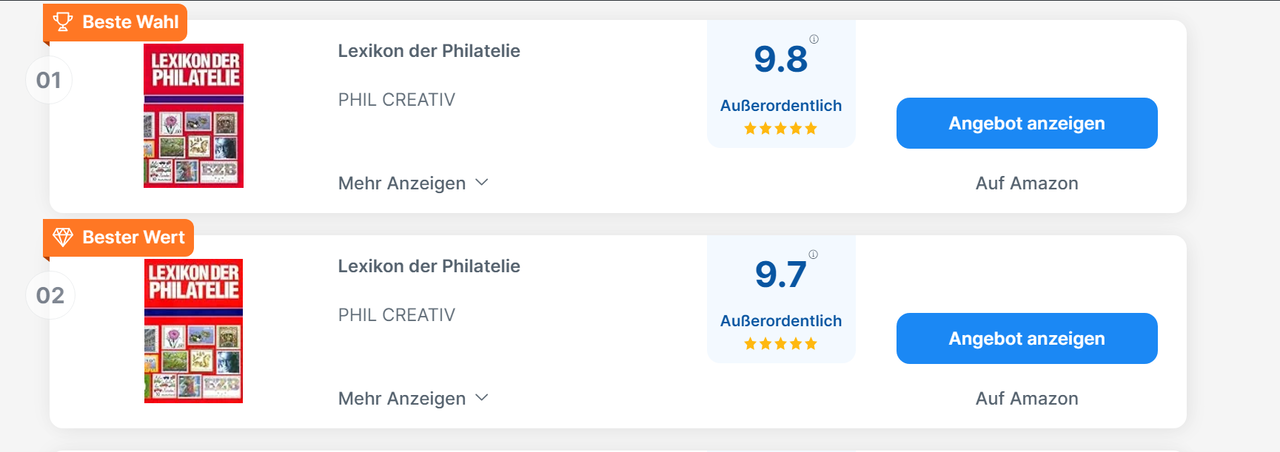Click Auf Amazon under the second offer
This screenshot has height=452, width=1280.
pos(1027,398)
